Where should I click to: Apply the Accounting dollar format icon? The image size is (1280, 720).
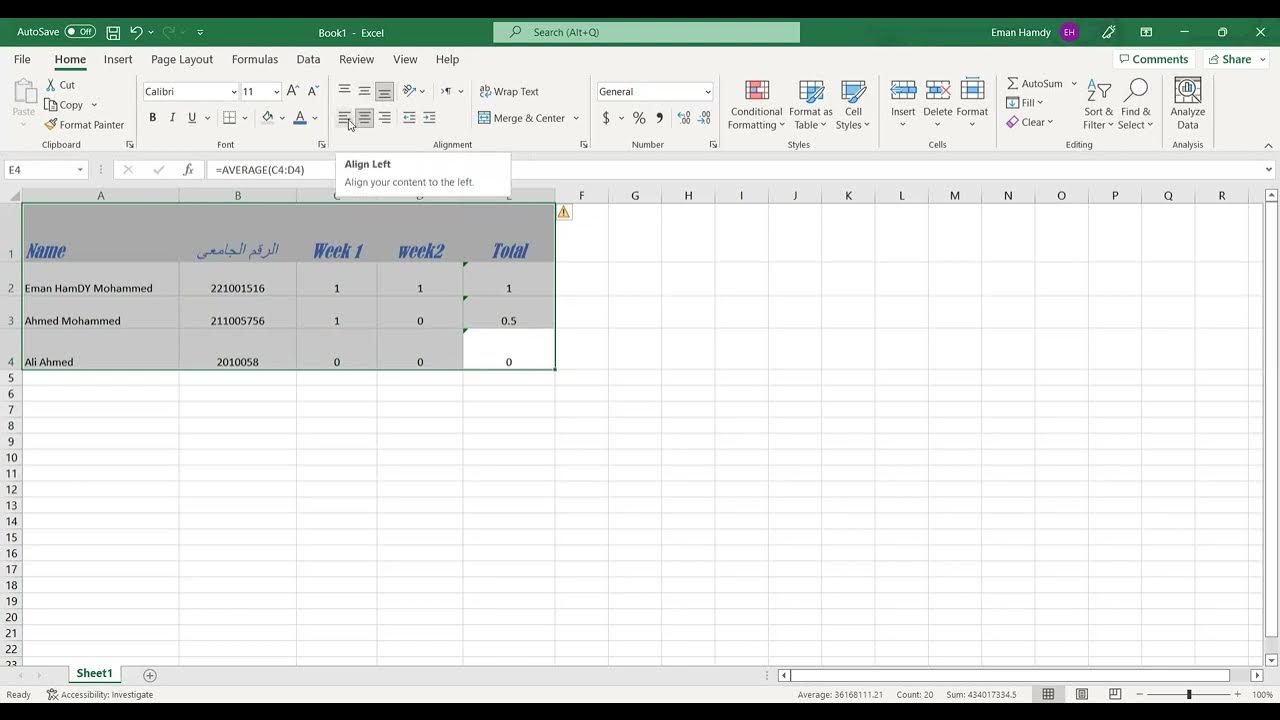tap(606, 118)
